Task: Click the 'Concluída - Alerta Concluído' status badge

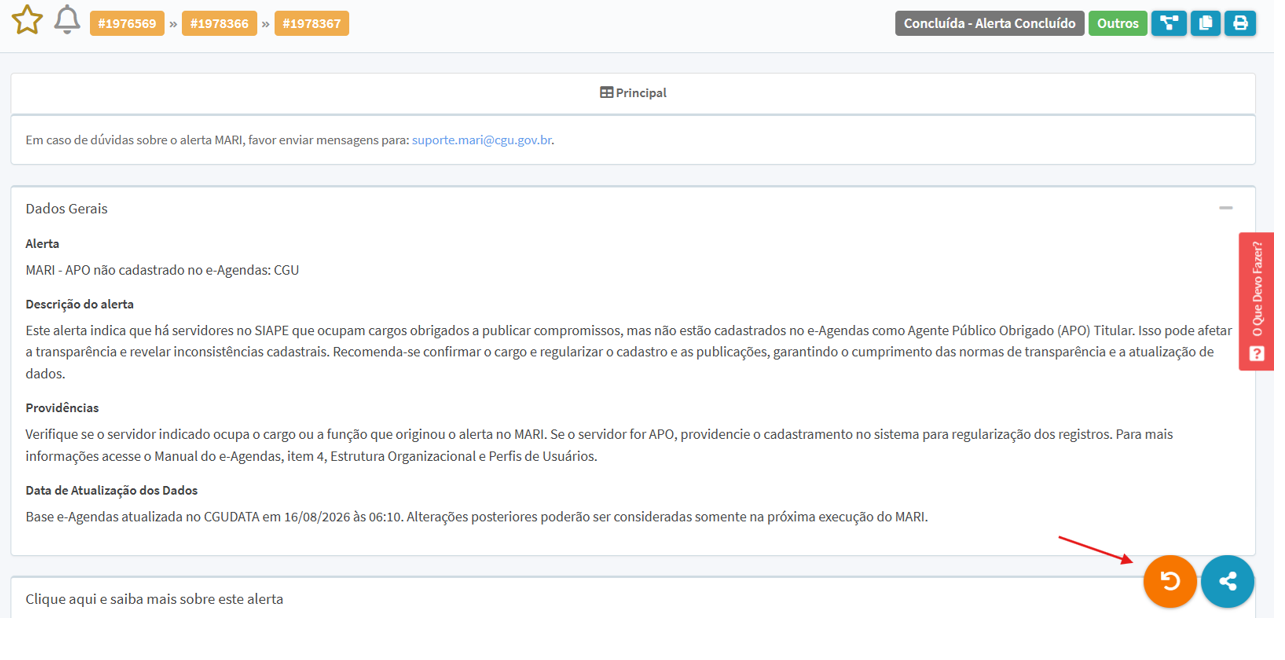Action: coord(990,23)
